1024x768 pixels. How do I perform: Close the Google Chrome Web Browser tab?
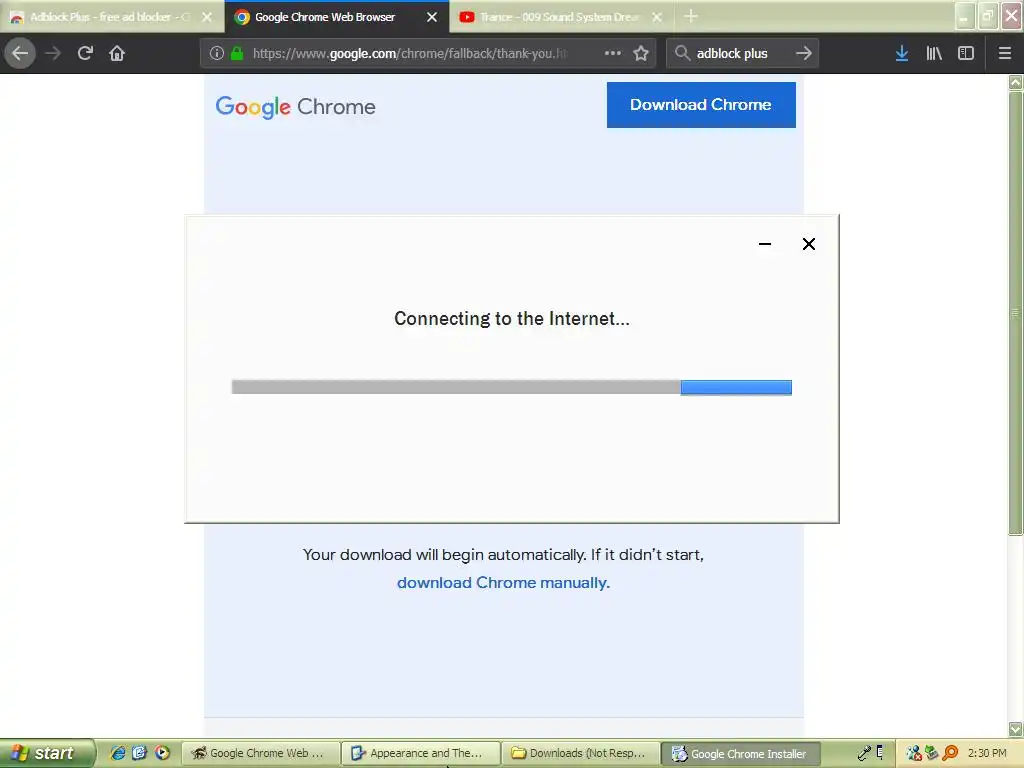pos(432,18)
